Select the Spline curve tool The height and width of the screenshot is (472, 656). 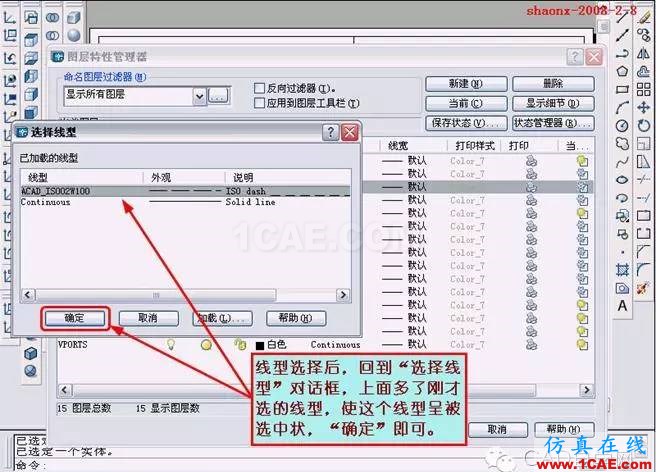[623, 162]
